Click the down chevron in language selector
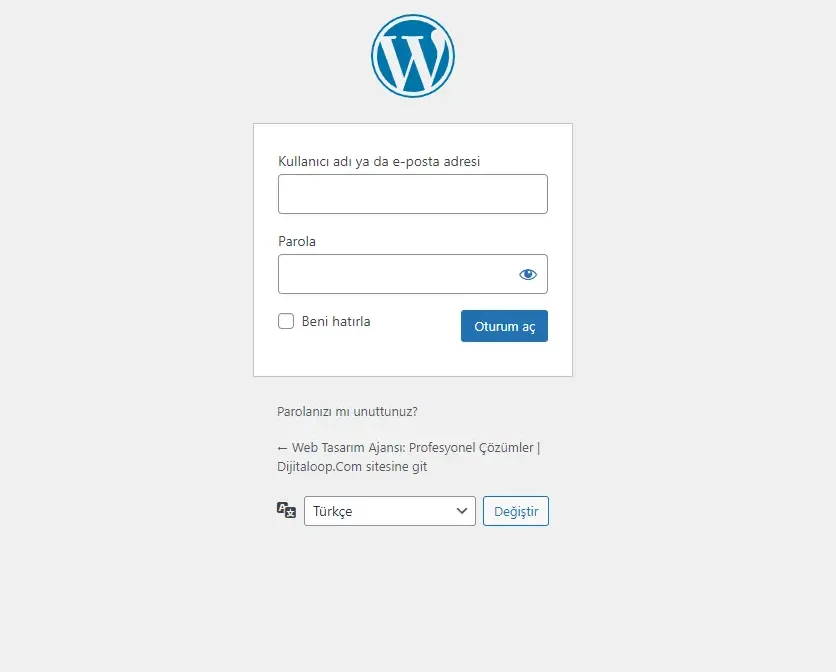The image size is (836, 672). [x=462, y=511]
